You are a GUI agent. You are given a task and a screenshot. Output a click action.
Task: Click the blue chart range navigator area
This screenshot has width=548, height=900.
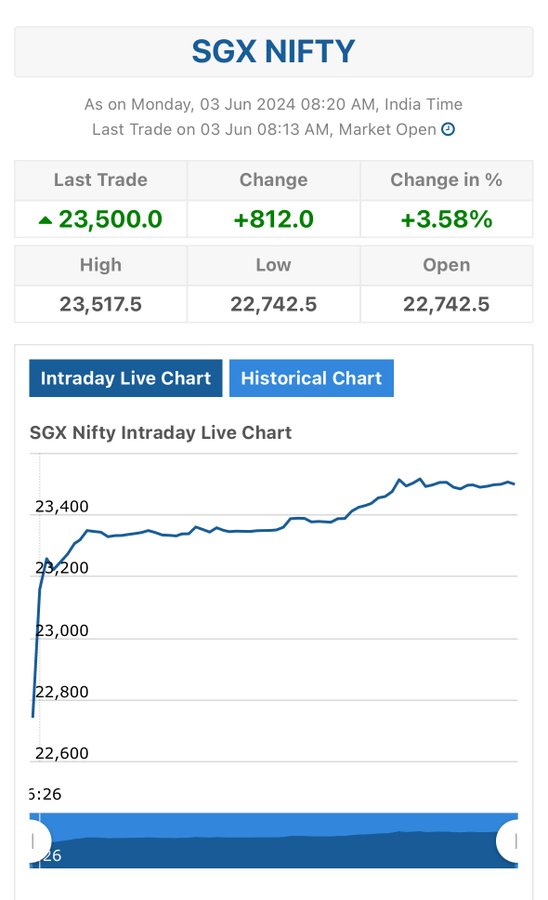(274, 840)
